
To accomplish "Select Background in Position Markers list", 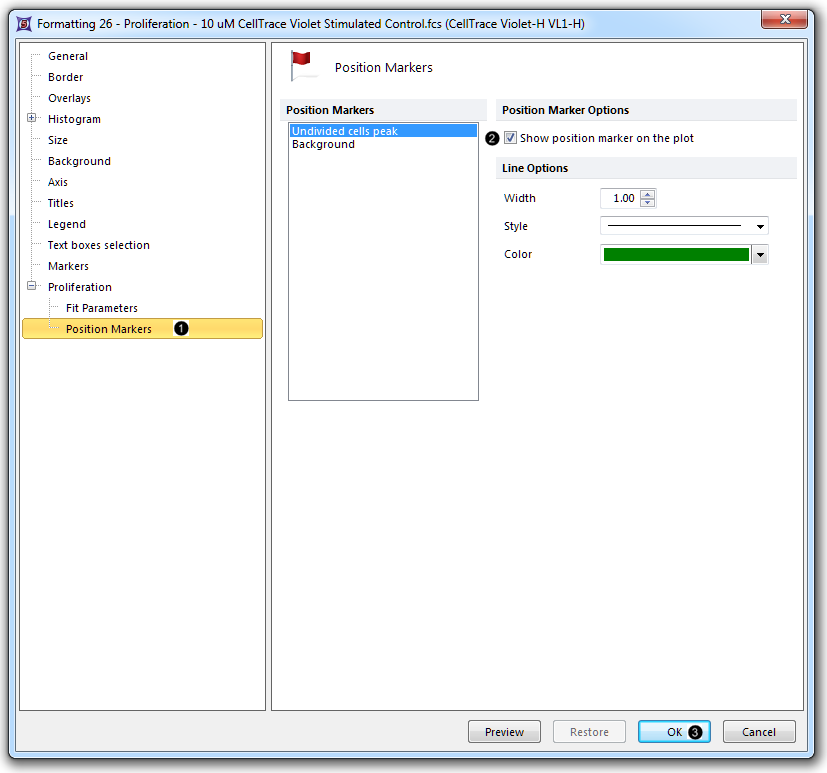I will click(323, 144).
